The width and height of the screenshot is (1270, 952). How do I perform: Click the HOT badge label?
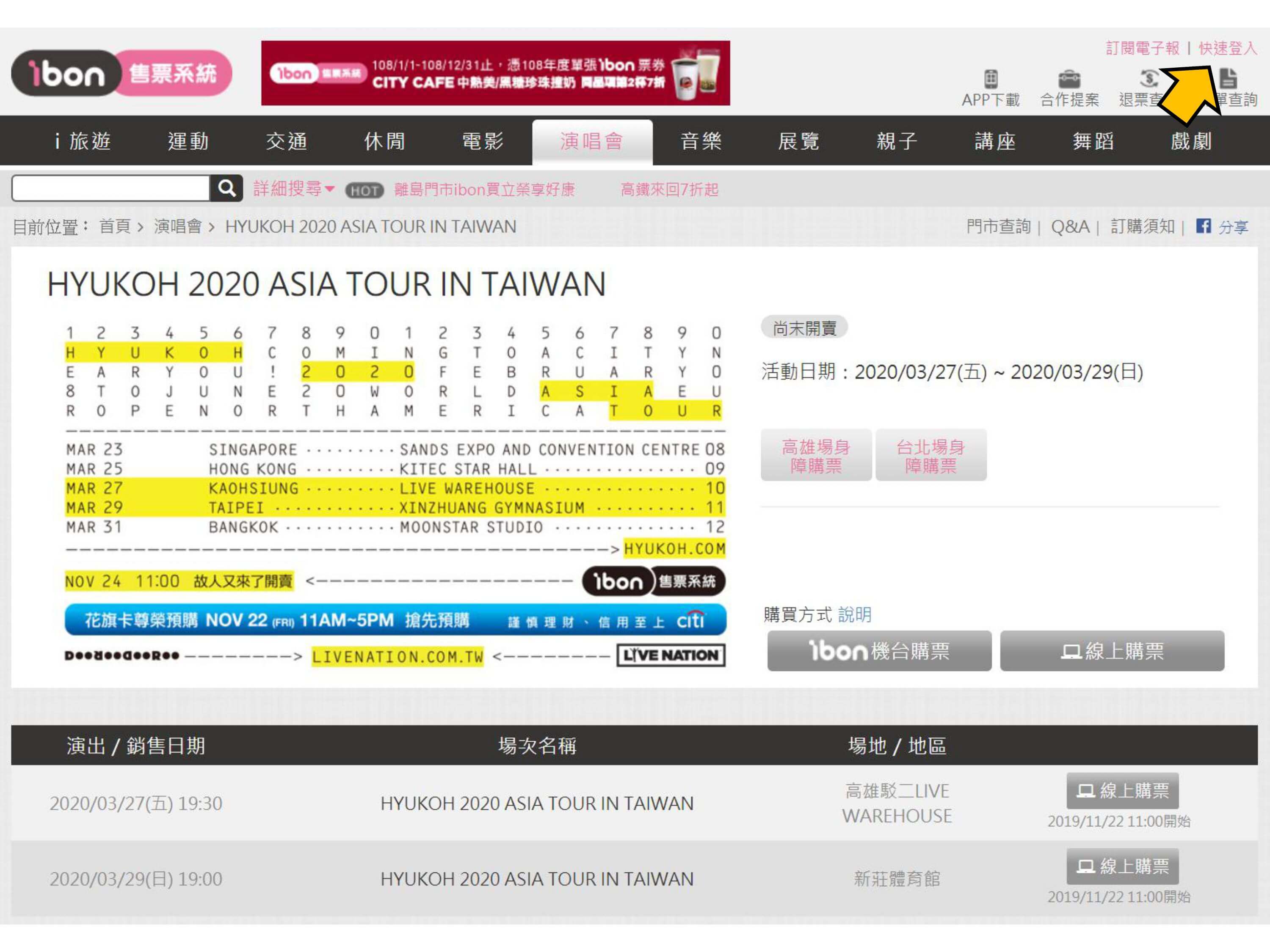(x=364, y=190)
